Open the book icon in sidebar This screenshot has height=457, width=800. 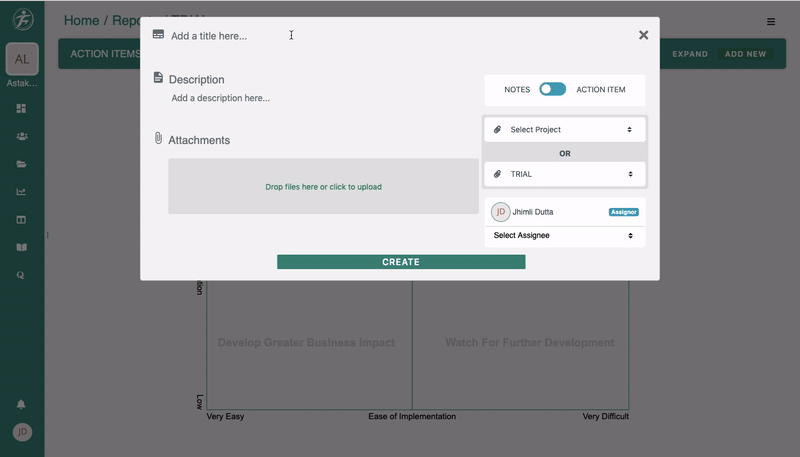tap(21, 247)
